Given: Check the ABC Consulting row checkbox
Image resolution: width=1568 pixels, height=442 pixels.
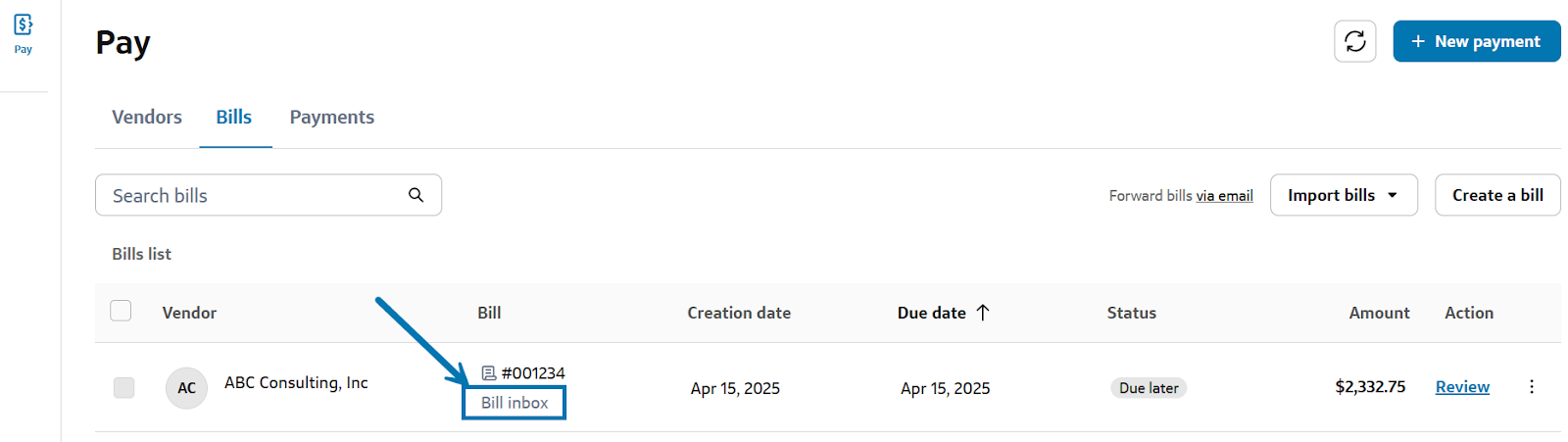Looking at the screenshot, I should (x=123, y=387).
